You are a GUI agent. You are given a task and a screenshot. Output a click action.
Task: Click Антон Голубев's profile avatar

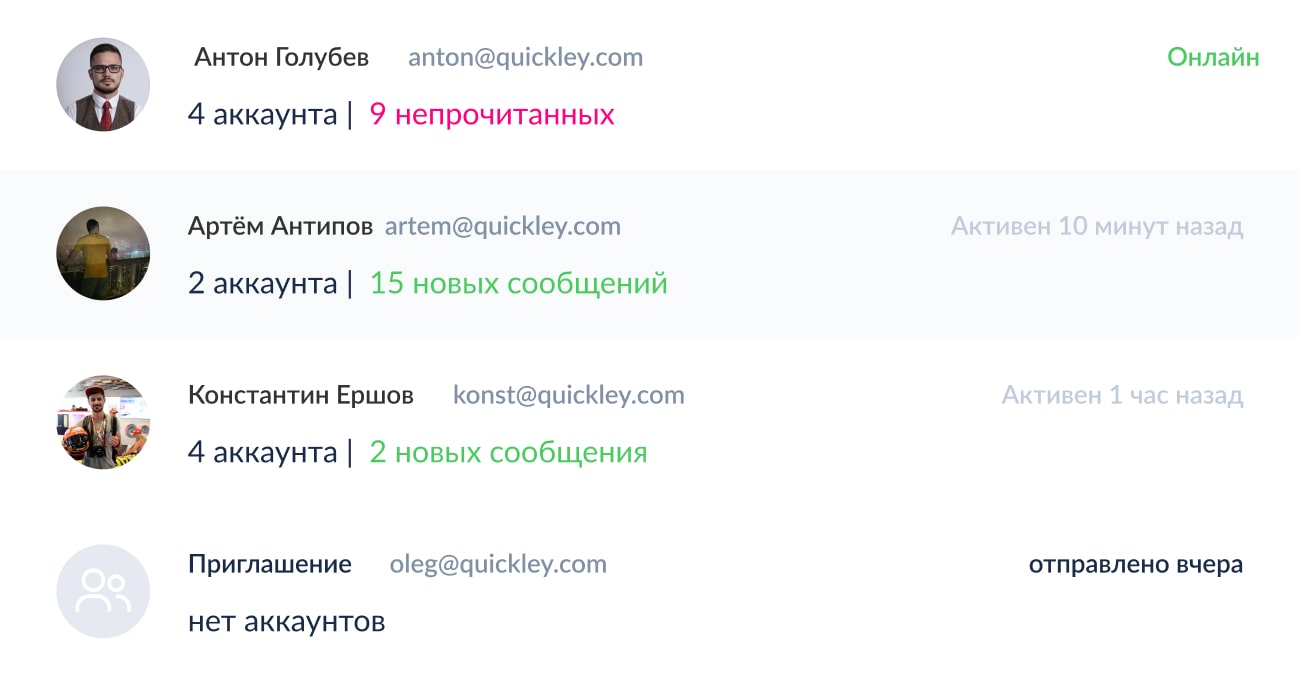(x=103, y=85)
